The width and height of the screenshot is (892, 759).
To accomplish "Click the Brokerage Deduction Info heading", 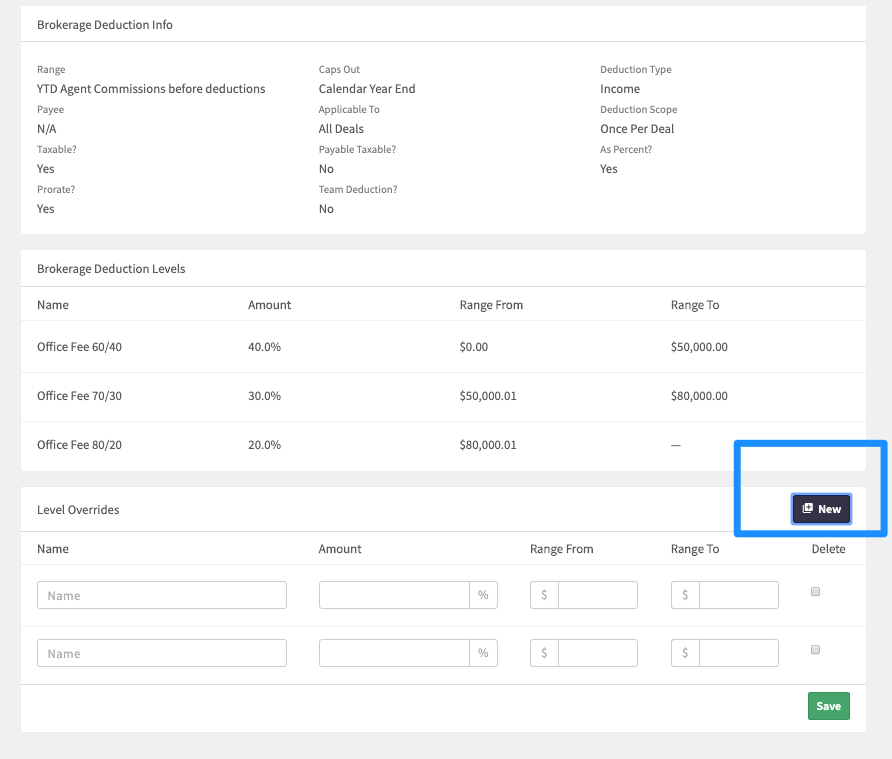I will tap(105, 25).
